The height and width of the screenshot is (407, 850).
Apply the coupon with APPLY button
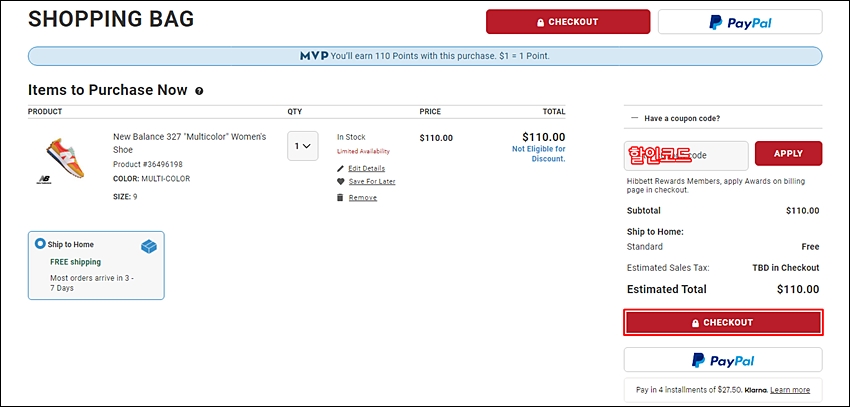click(788, 153)
